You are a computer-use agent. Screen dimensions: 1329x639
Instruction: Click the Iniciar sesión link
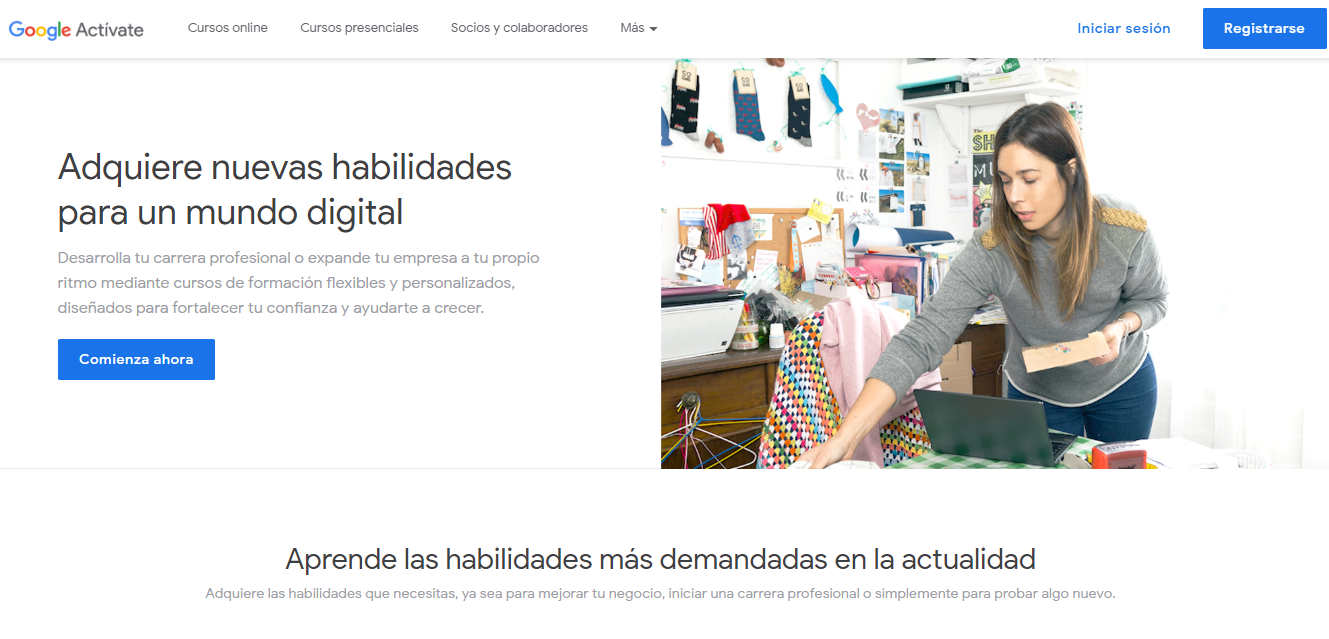1123,29
